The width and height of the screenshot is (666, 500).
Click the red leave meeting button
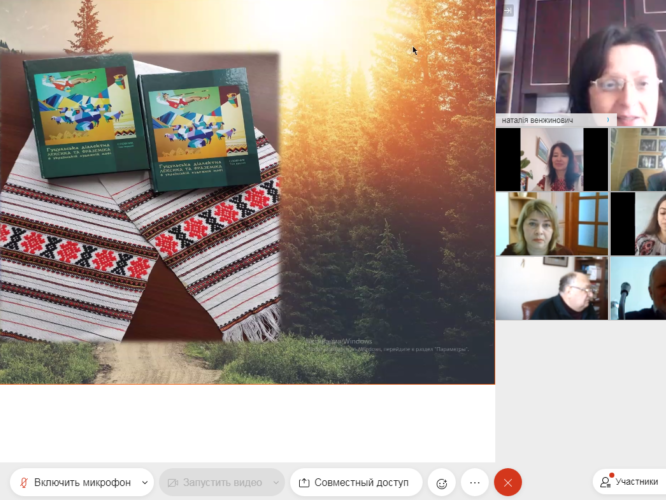508,482
